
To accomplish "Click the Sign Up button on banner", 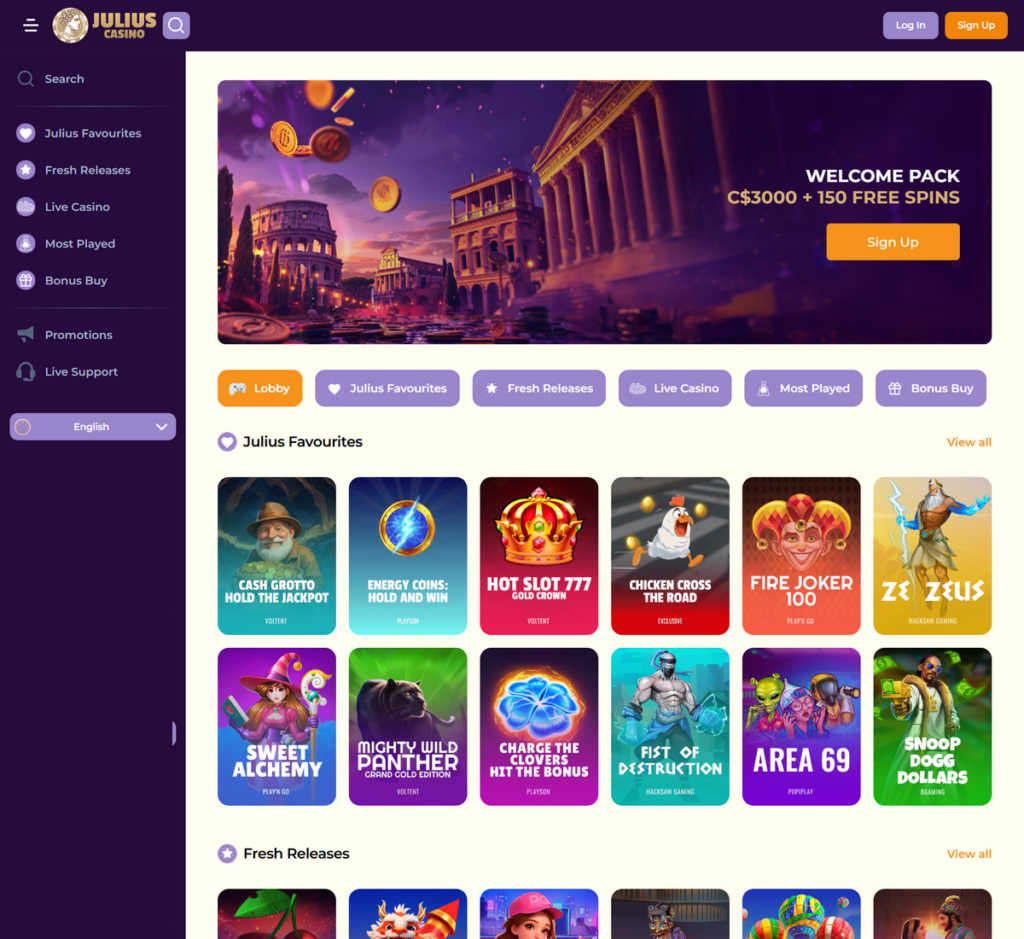I will point(893,242).
